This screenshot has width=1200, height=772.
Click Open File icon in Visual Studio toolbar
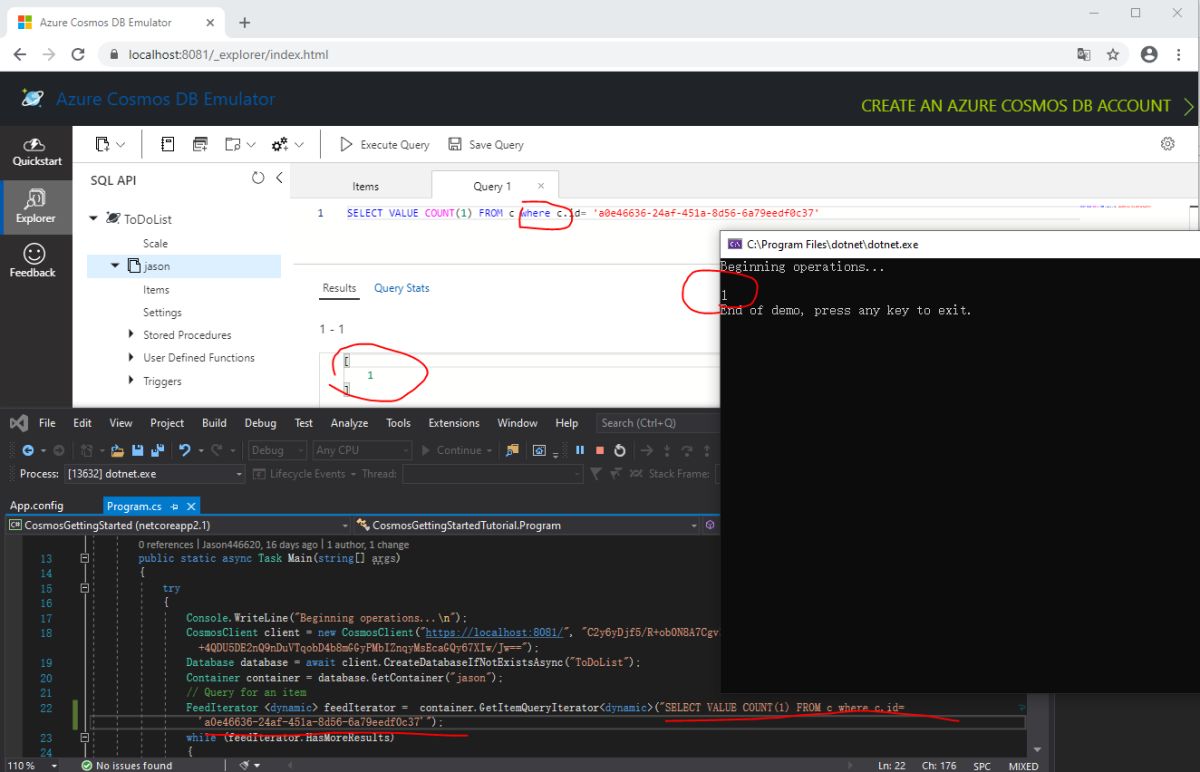pos(118,450)
